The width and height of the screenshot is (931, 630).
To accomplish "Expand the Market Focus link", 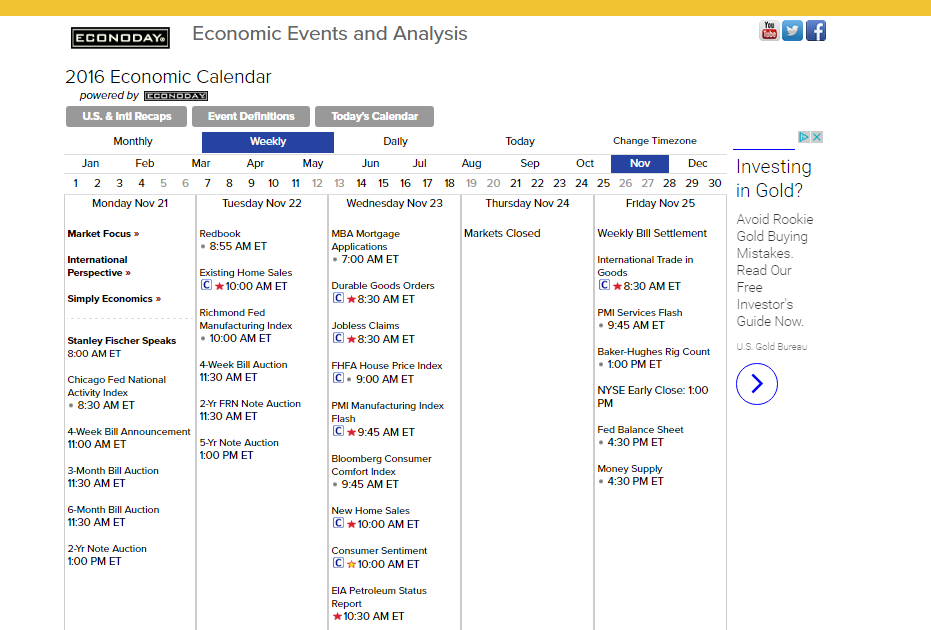I will pyautogui.click(x=103, y=234).
